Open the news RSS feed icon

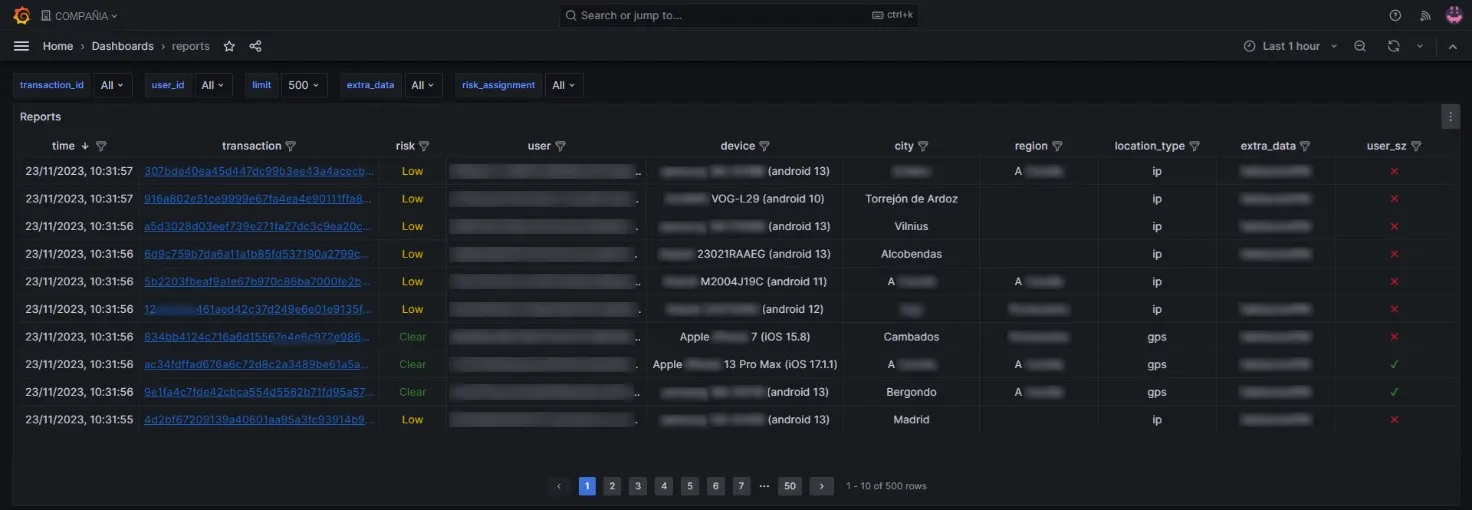point(1425,15)
